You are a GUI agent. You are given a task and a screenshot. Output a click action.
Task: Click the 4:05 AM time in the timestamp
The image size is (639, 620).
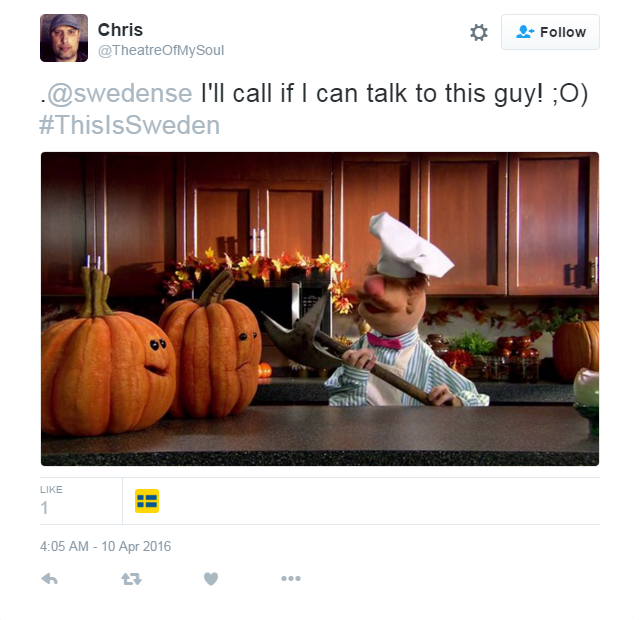click(64, 546)
